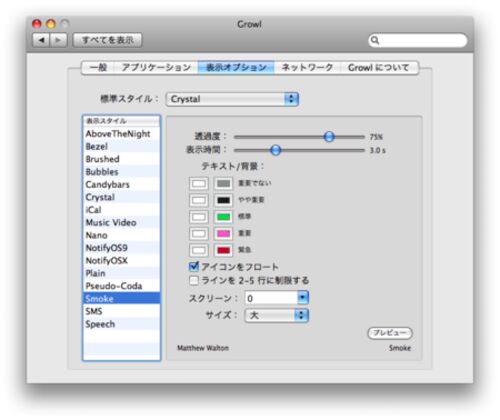
Task: Pick the Plain style
Action: (x=122, y=273)
